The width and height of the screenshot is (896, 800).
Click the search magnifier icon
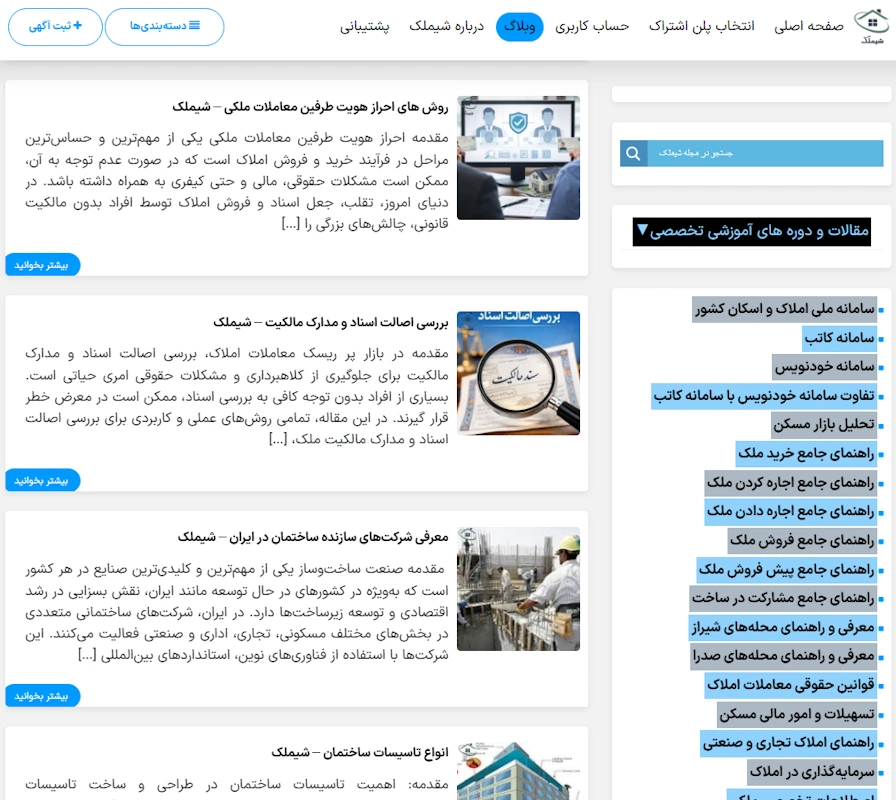(x=633, y=153)
